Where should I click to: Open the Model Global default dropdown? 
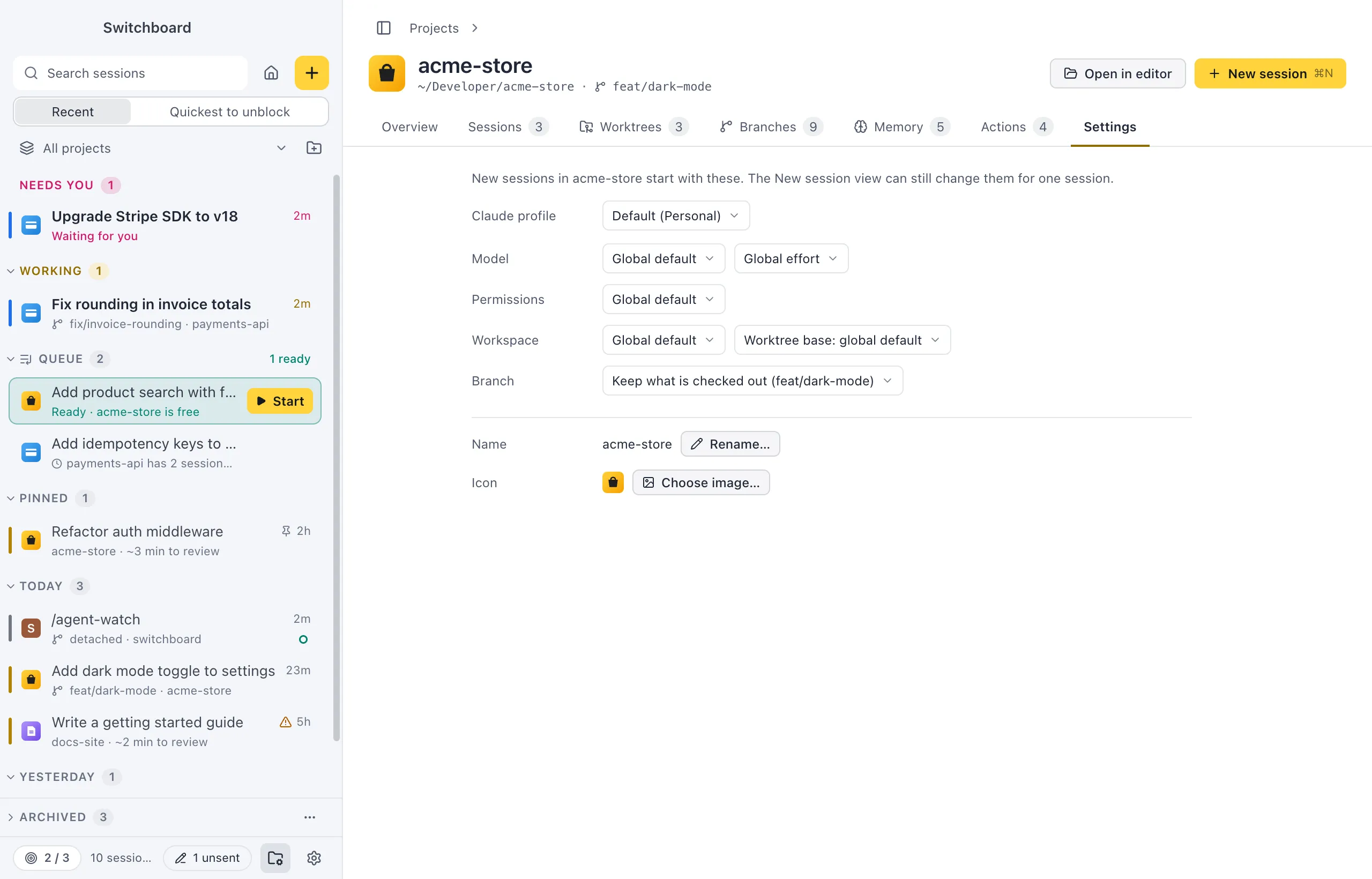663,258
